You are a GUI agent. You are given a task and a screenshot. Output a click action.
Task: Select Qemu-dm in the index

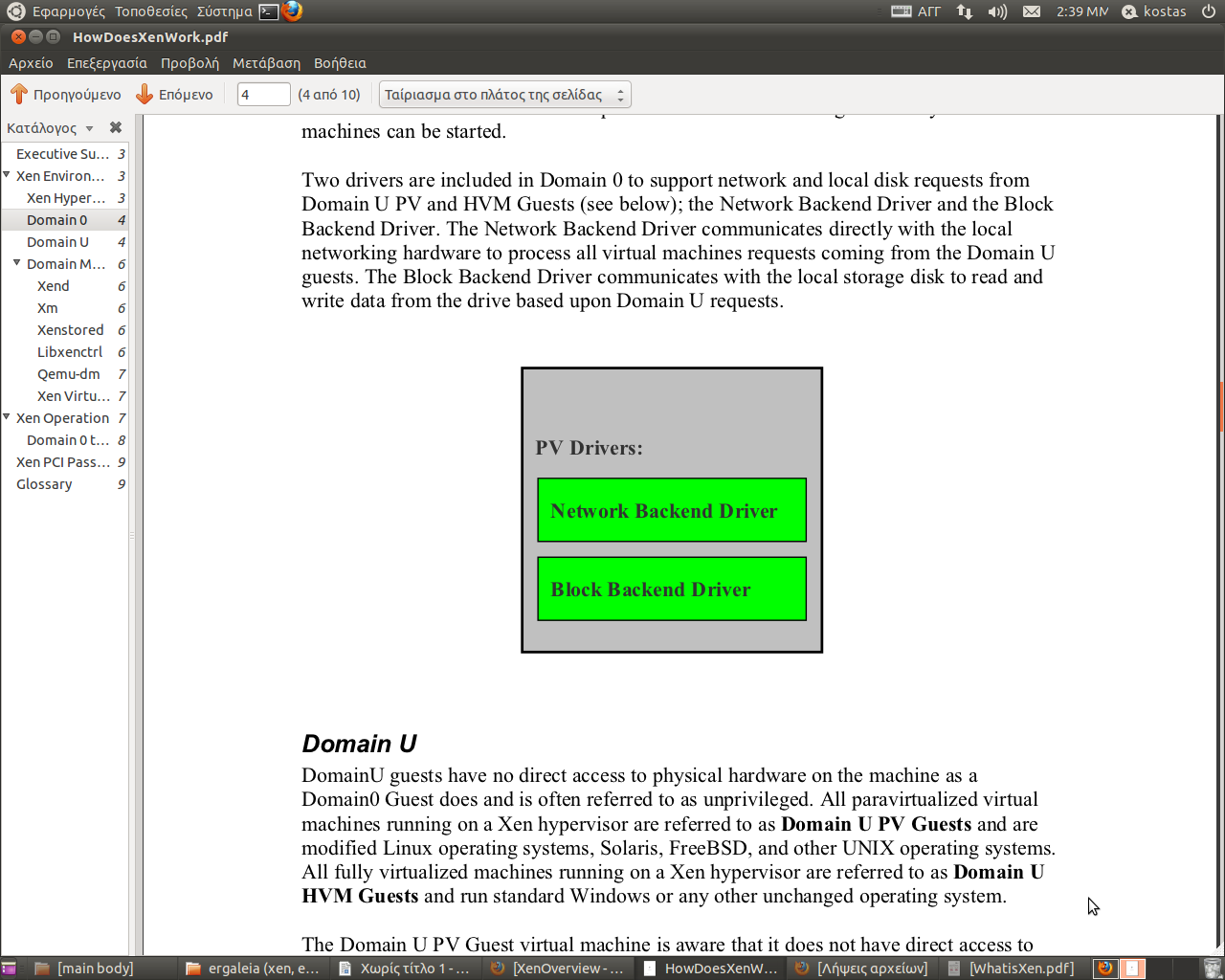coord(64,374)
